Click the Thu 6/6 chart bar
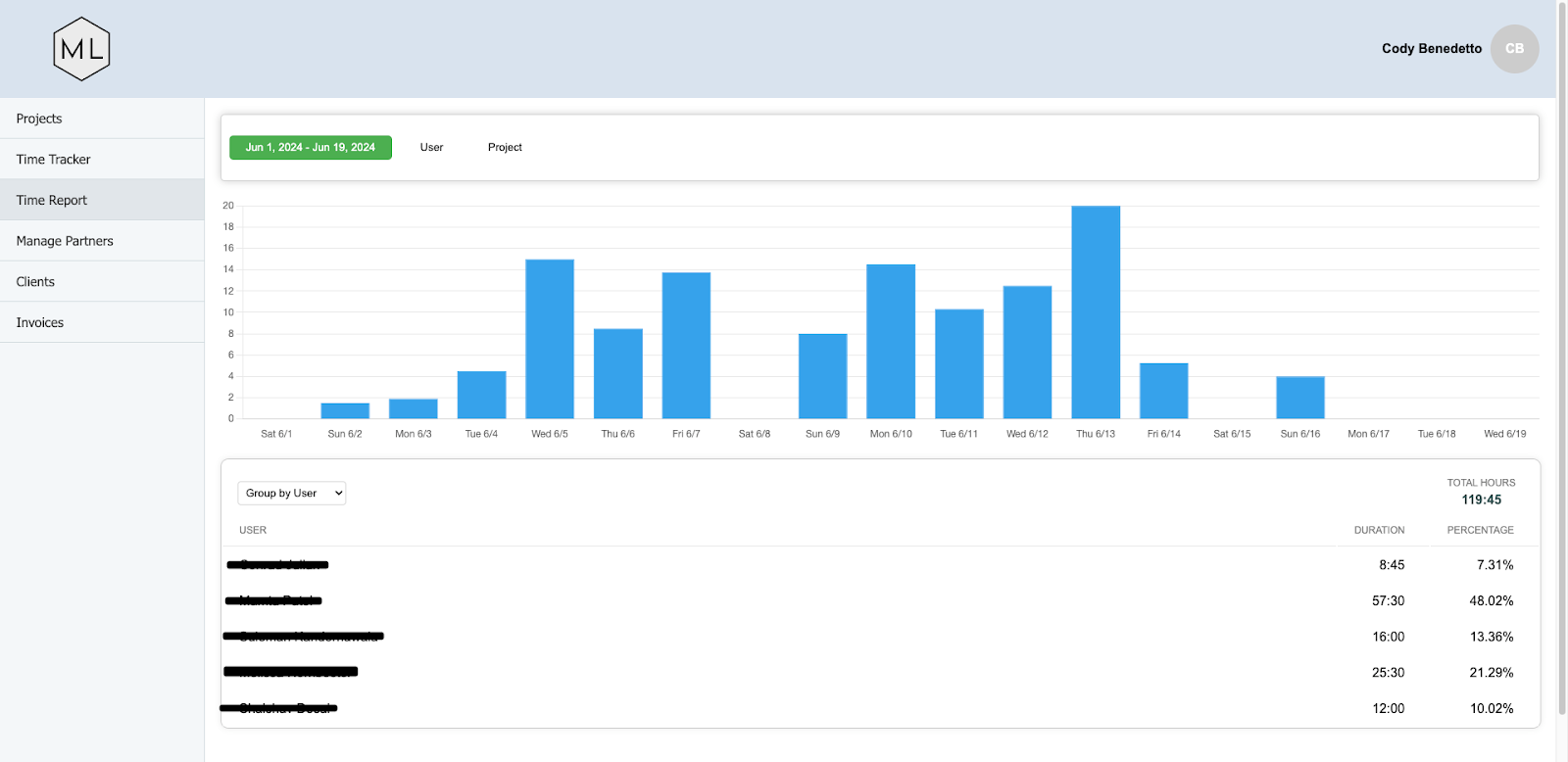The image size is (1568, 762). click(618, 374)
